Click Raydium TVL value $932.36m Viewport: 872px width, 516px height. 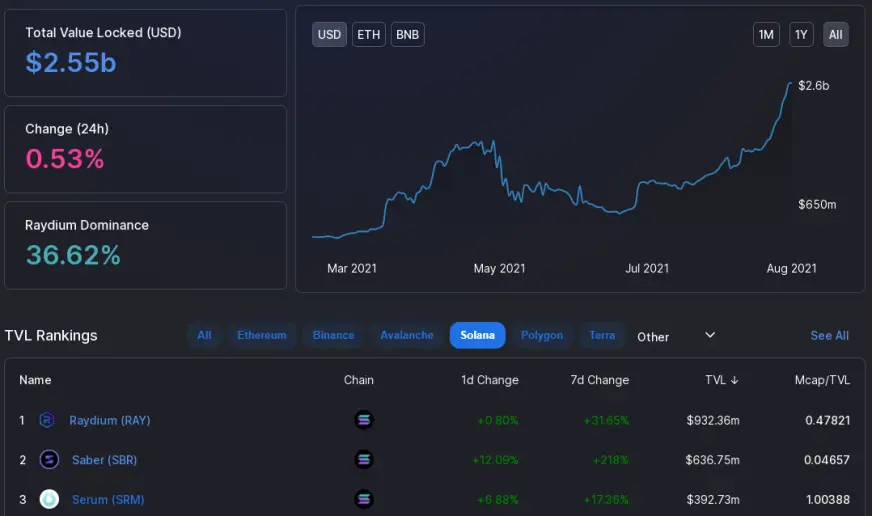pyautogui.click(x=713, y=420)
